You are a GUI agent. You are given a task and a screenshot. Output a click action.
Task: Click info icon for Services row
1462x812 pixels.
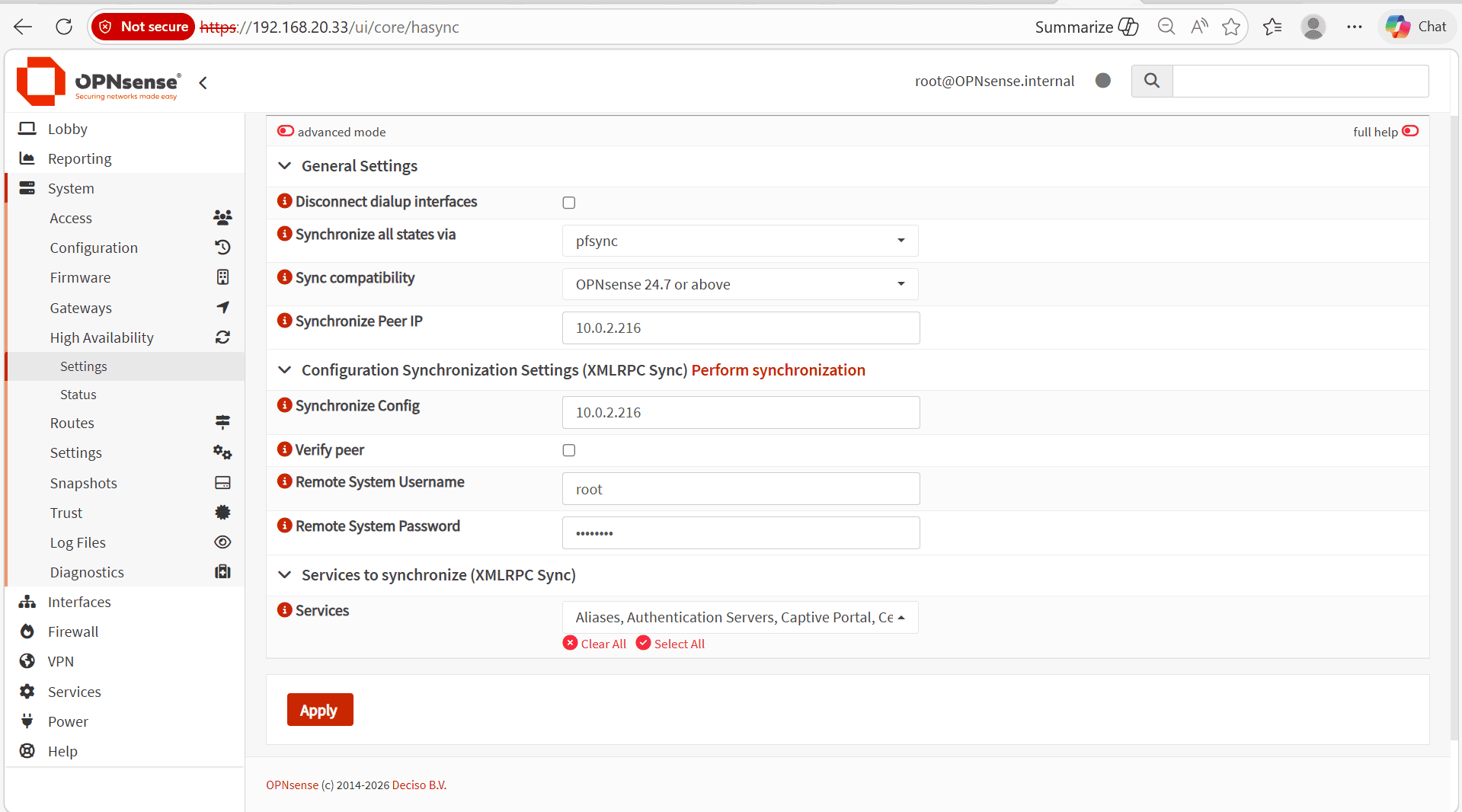(285, 610)
